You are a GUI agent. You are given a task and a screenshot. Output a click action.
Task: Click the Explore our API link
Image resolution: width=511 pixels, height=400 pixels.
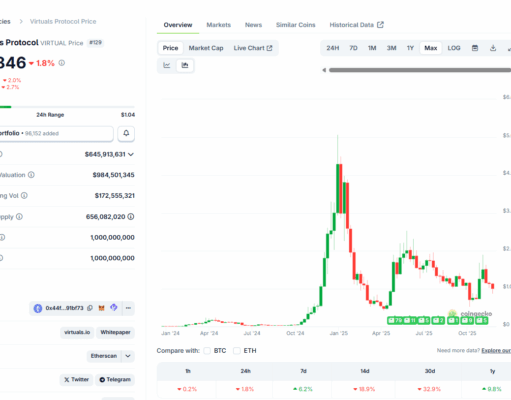pos(496,351)
